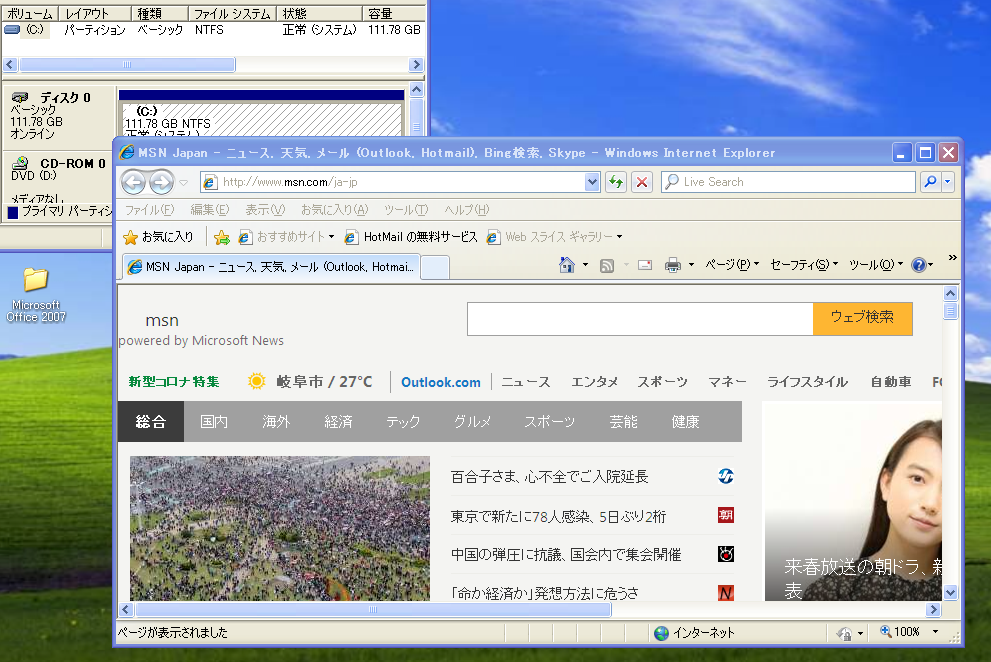Open the Web スライス ギャラリー favorites link
Viewport: 991px width, 662px height.
point(554,237)
